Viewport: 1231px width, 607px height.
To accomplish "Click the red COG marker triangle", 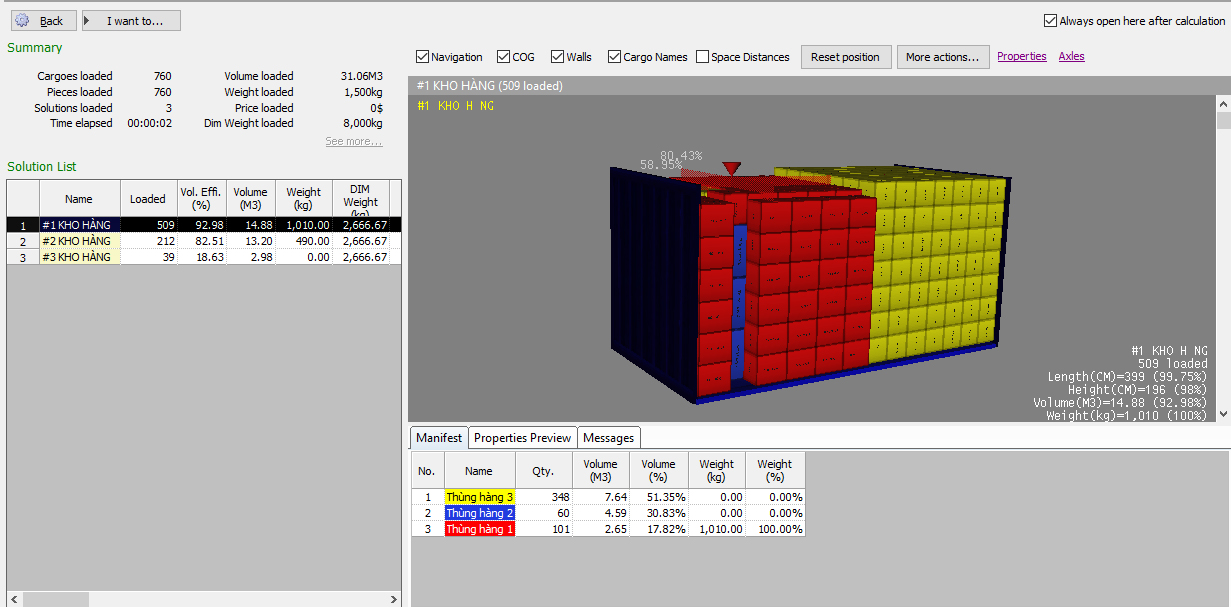I will coord(732,168).
